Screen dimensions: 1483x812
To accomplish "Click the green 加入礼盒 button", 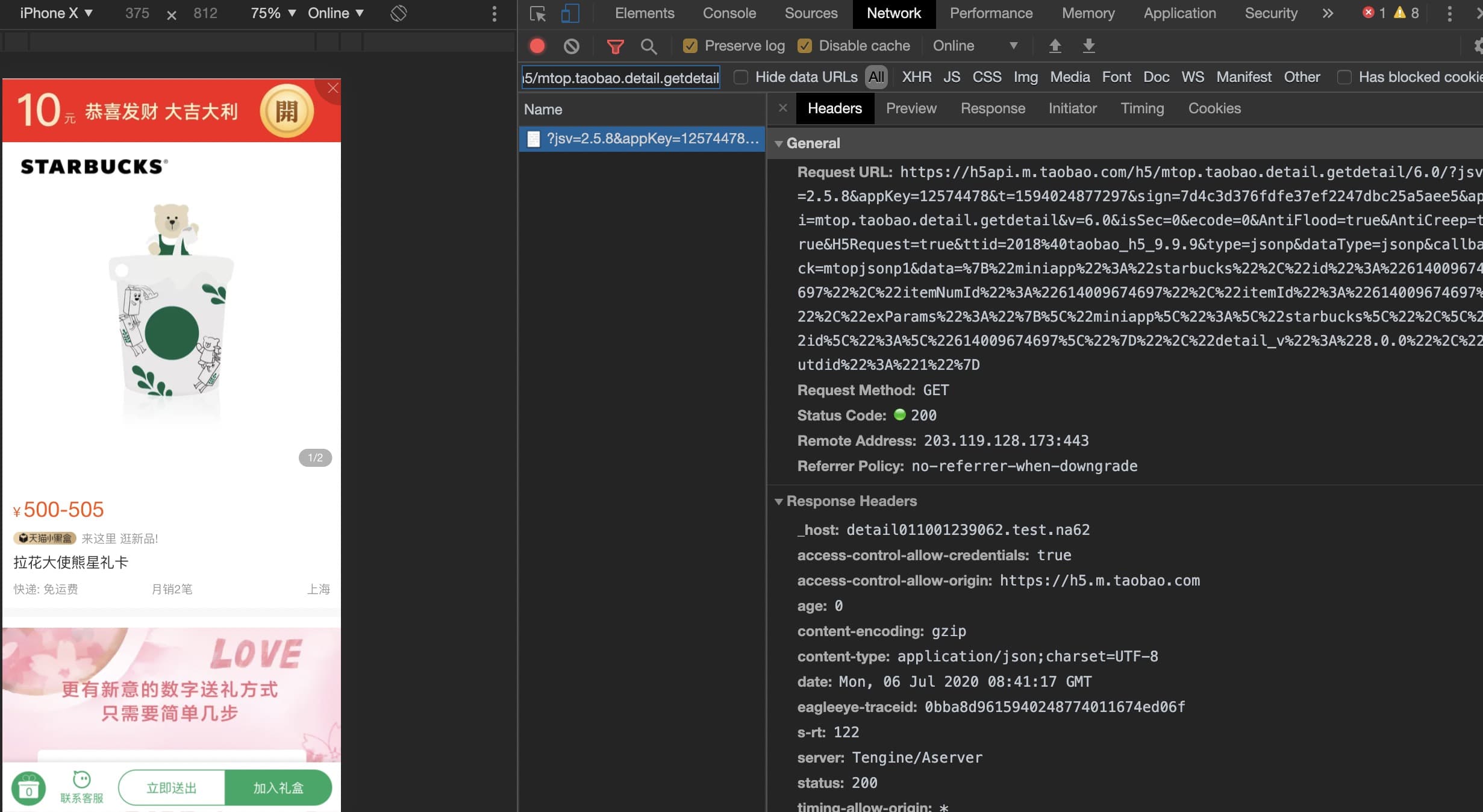I will click(278, 787).
